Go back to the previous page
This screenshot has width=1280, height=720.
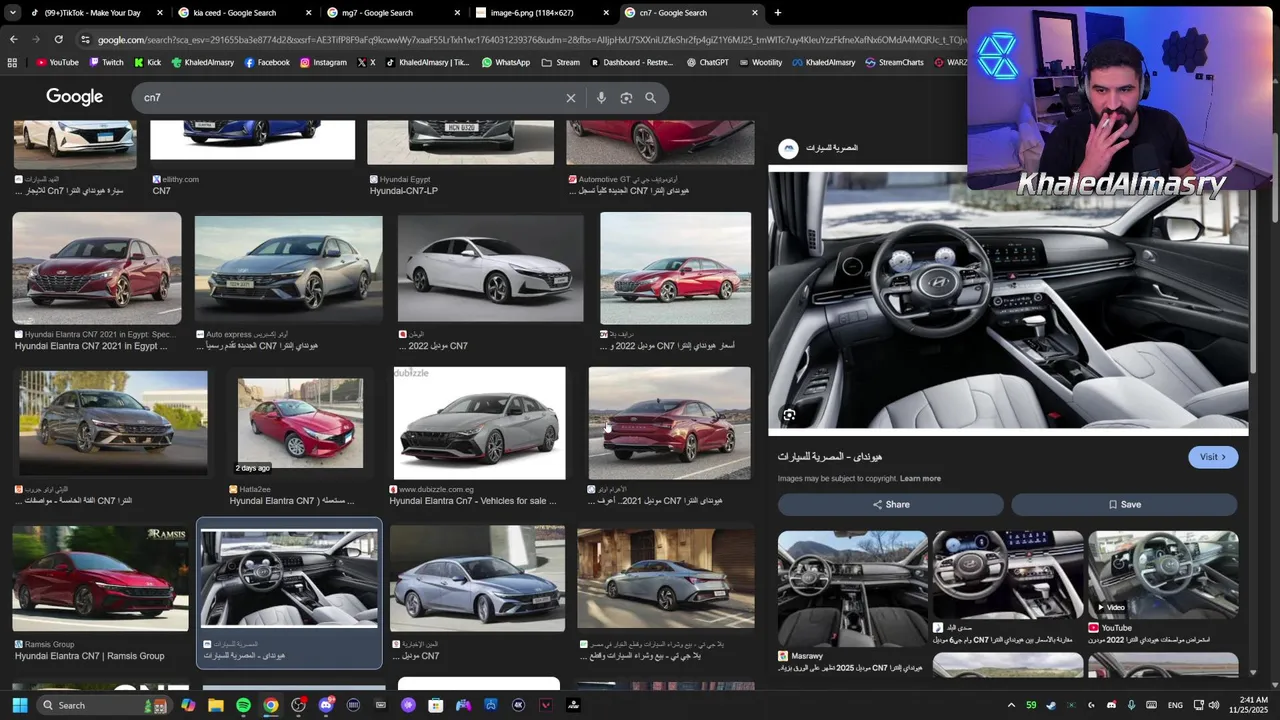(x=13, y=39)
